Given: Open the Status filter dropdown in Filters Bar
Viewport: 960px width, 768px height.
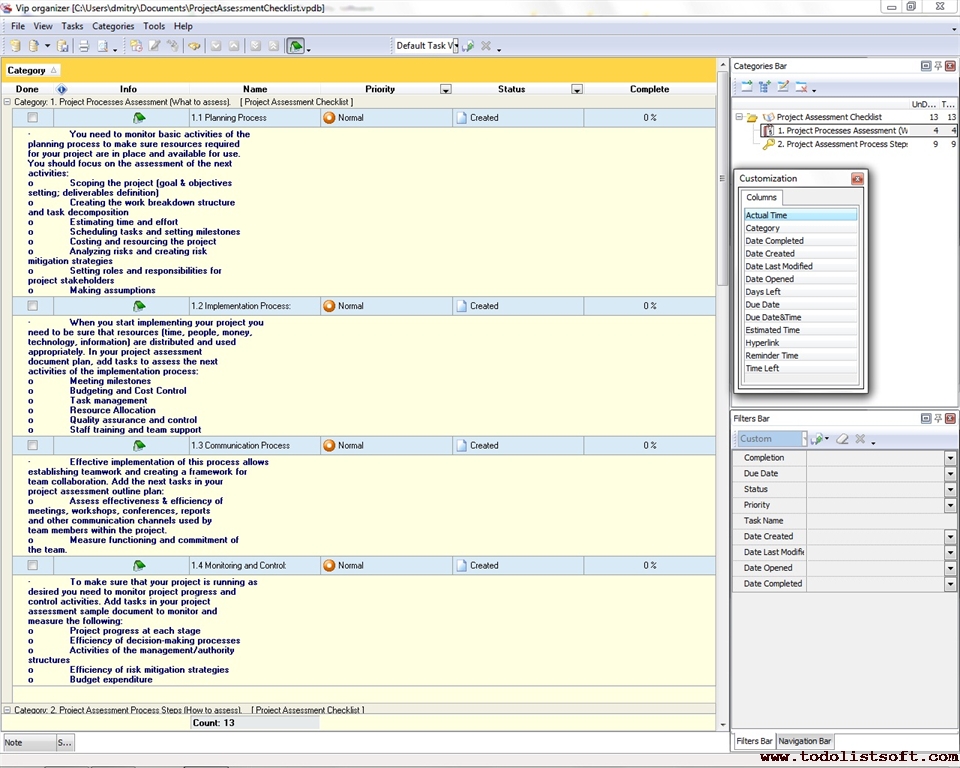Looking at the screenshot, I should click(950, 490).
